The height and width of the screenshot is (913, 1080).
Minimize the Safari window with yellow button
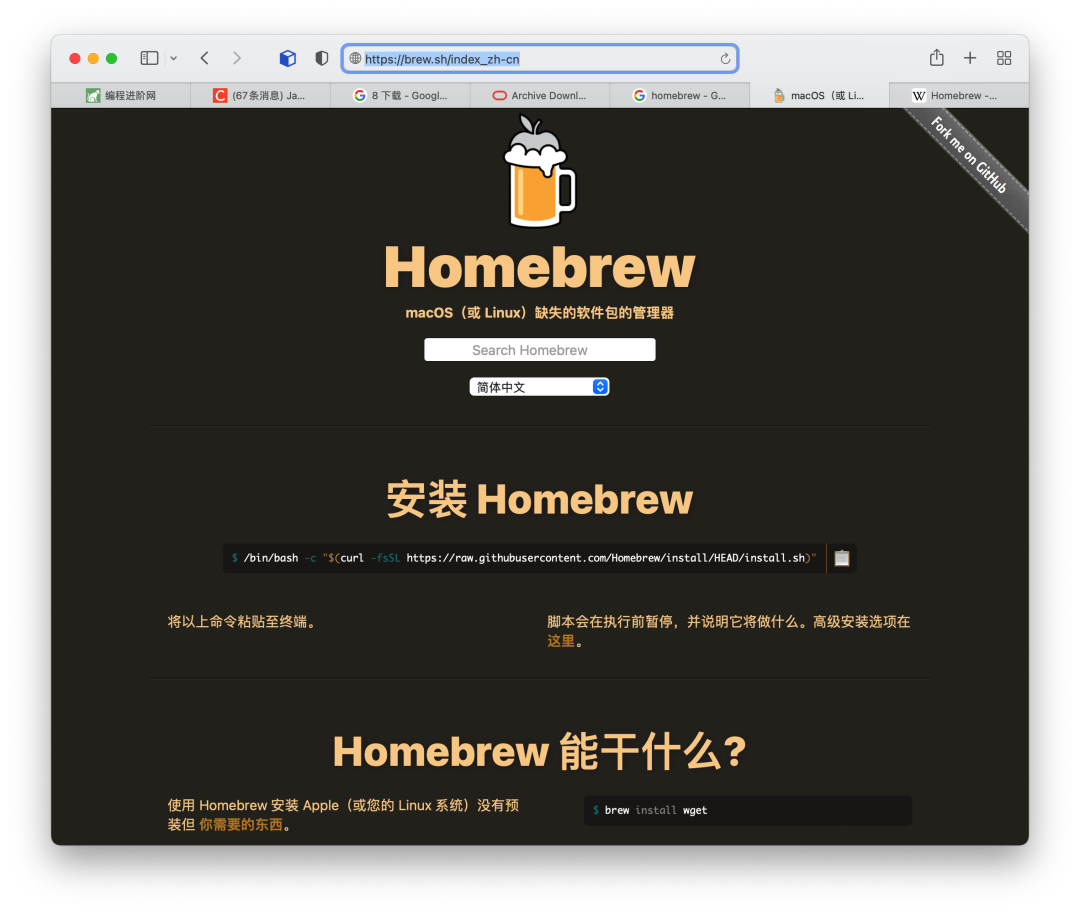(93, 59)
